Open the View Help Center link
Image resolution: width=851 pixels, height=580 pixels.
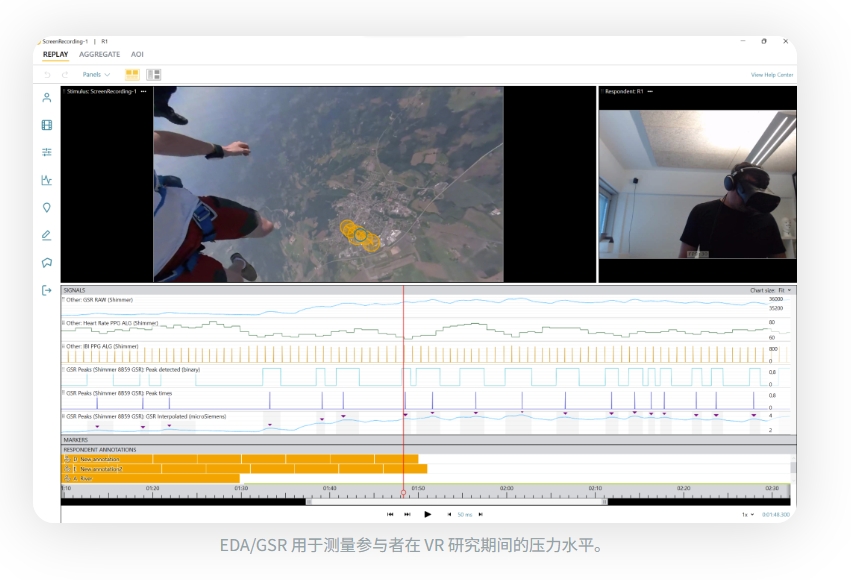tap(771, 75)
